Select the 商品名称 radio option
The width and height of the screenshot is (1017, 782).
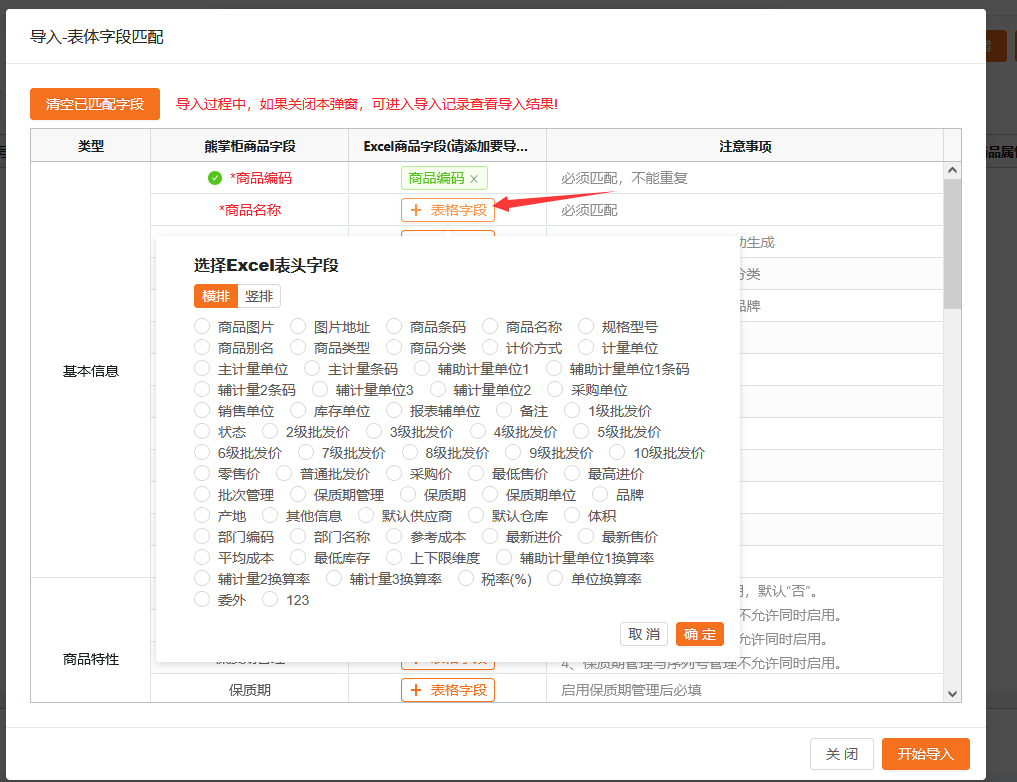[x=490, y=327]
